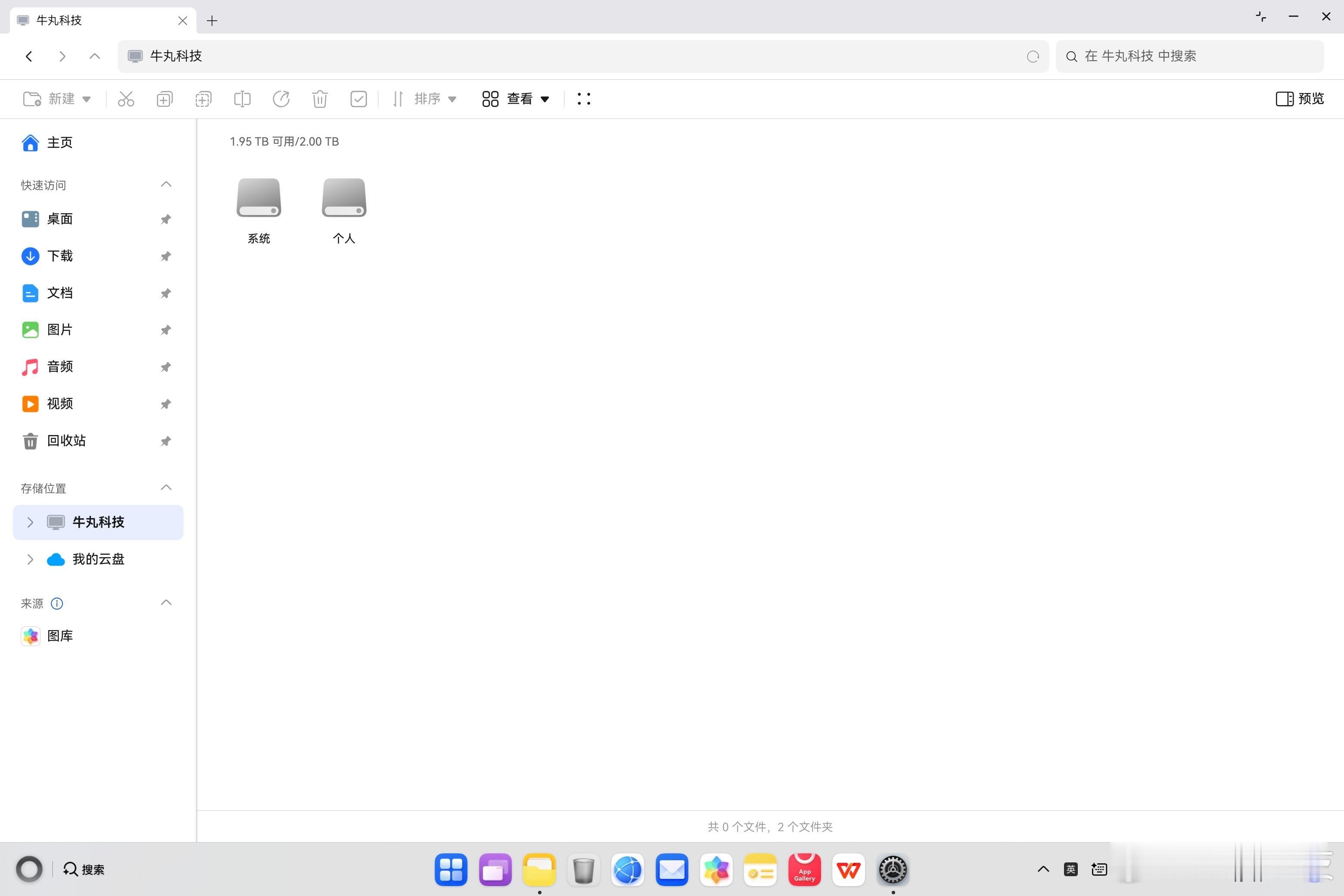This screenshot has height=896, width=1344.
Task: Unpin 下载 from quick access
Action: click(166, 257)
